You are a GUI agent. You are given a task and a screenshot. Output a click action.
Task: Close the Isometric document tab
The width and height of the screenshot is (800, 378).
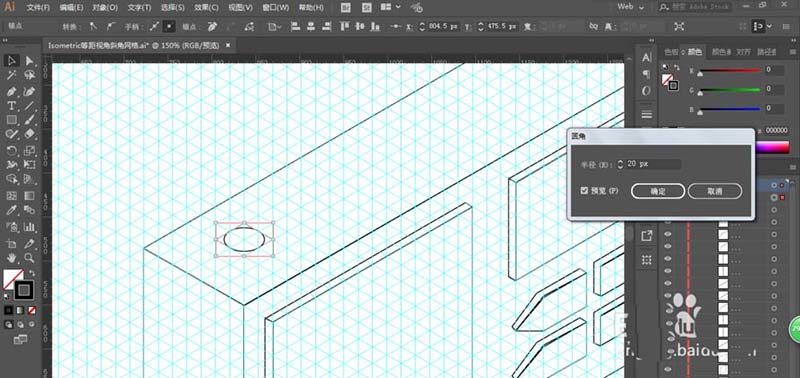(228, 45)
